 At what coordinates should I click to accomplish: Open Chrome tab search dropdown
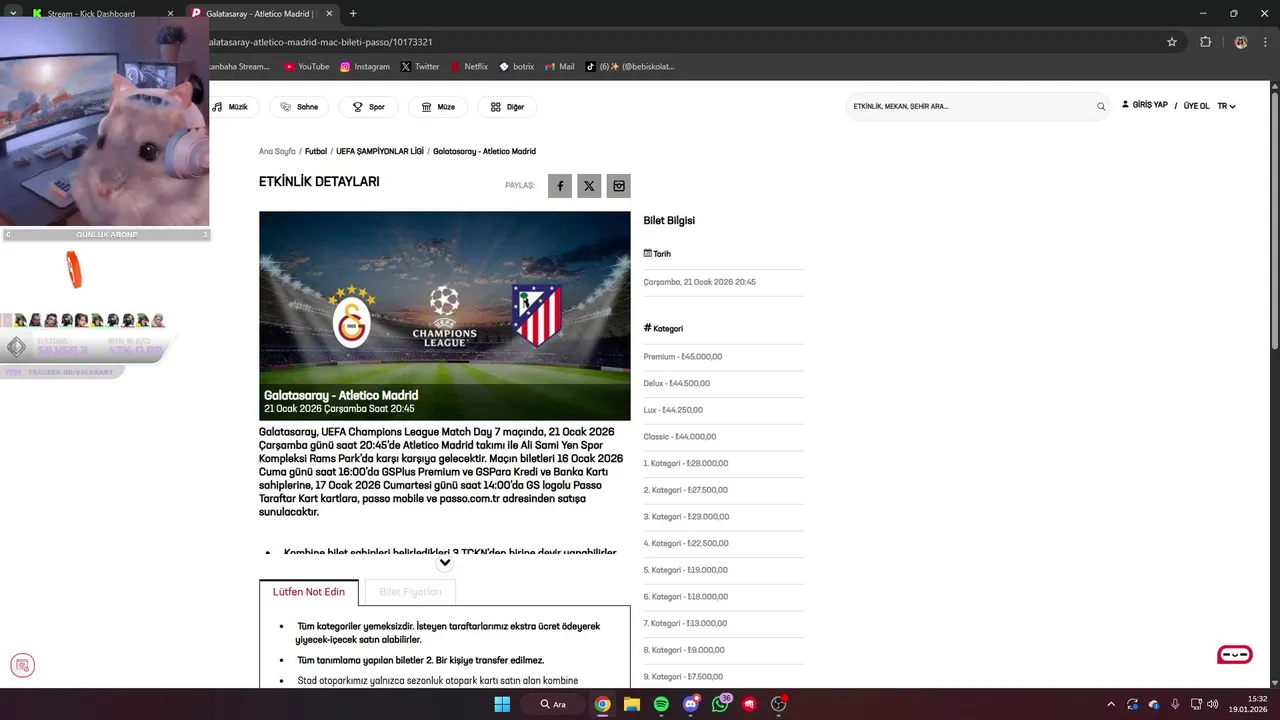13,13
